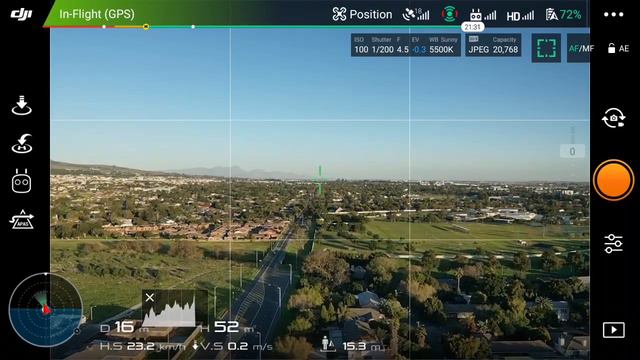Tap the DJI logo home icon
The width and height of the screenshot is (640, 360).
click(x=21, y=14)
